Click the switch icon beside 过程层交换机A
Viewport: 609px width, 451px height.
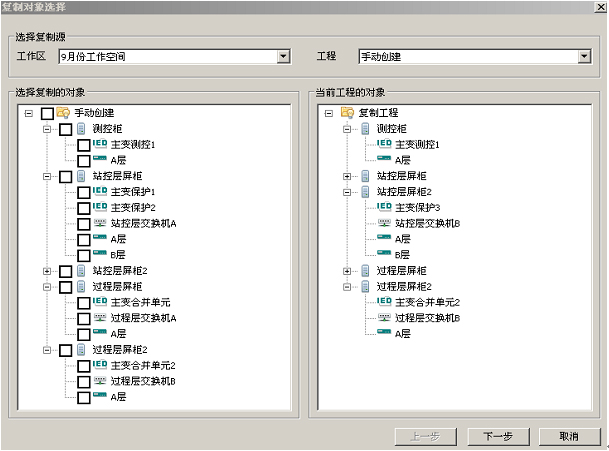click(99, 318)
